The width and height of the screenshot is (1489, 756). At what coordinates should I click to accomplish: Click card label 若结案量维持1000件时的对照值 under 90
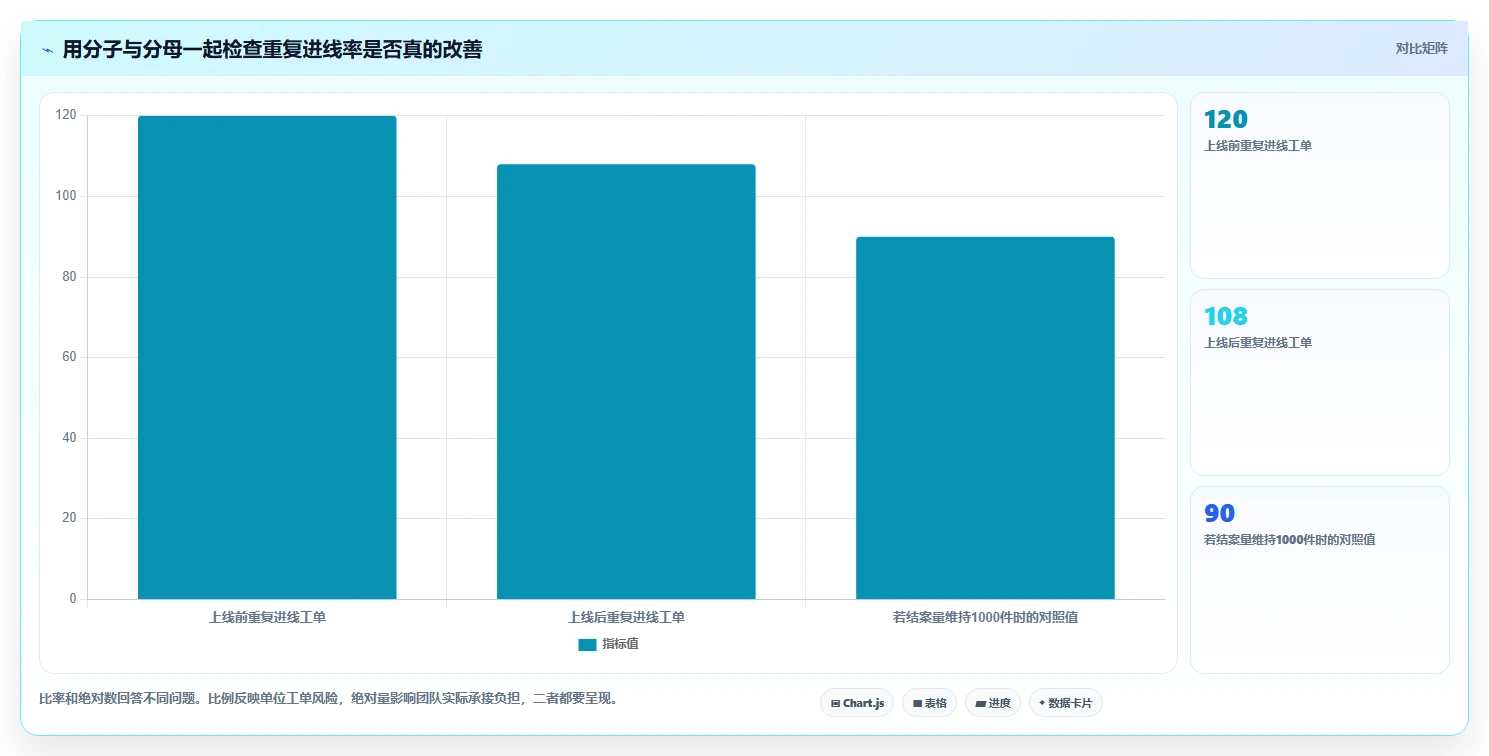(1290, 540)
